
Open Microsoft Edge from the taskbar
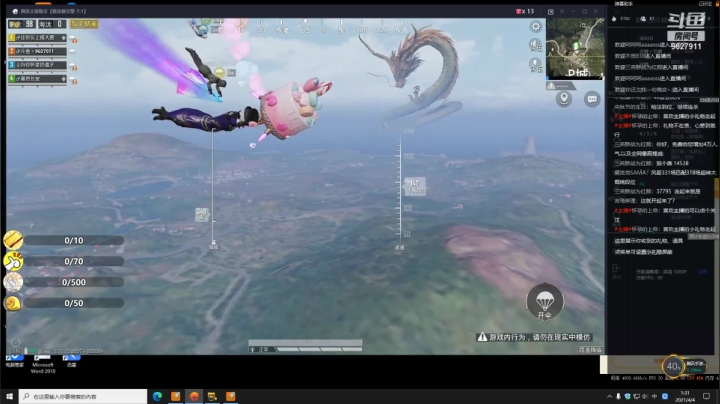click(x=158, y=396)
